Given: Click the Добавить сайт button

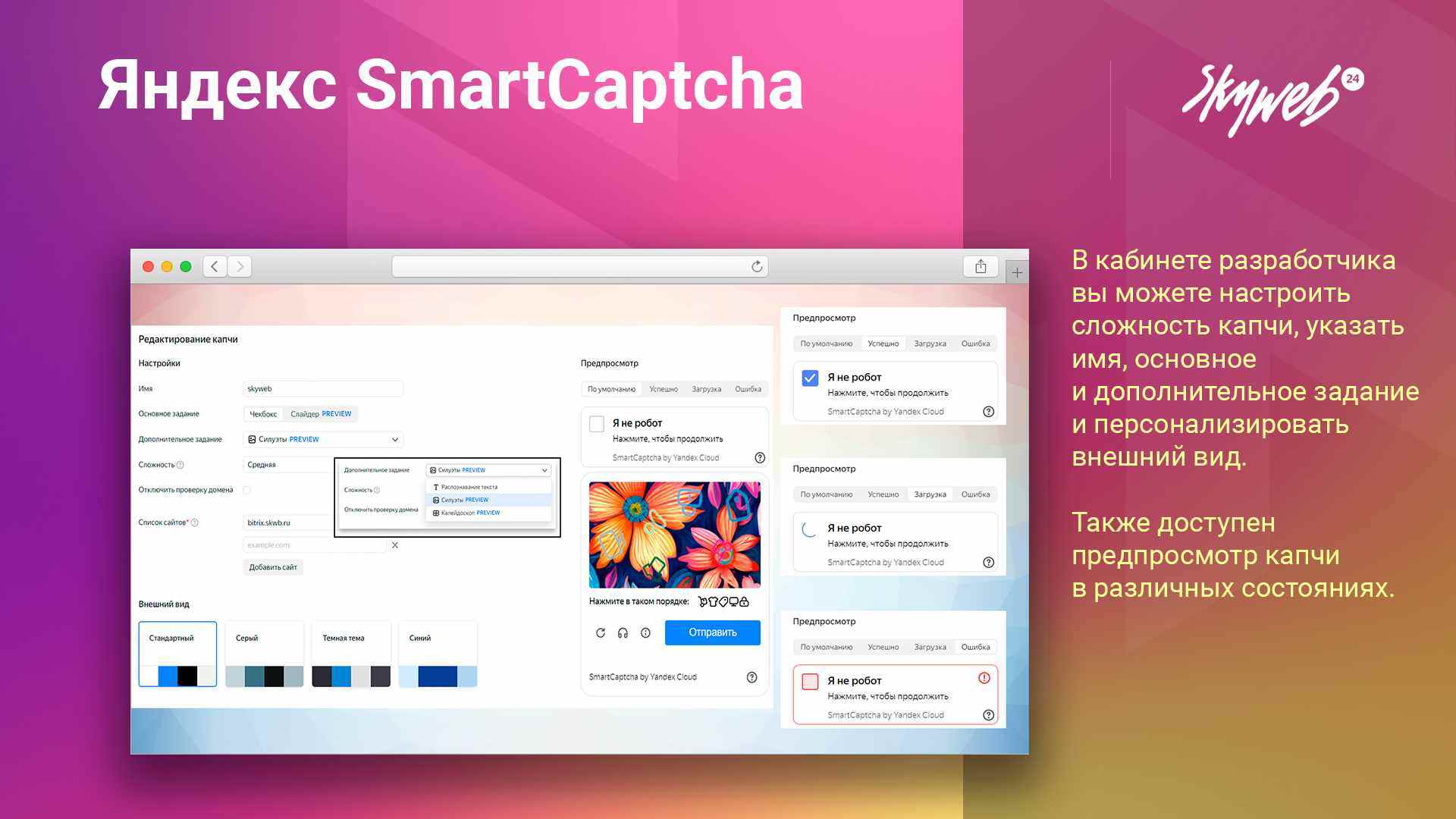Looking at the screenshot, I should point(273,567).
